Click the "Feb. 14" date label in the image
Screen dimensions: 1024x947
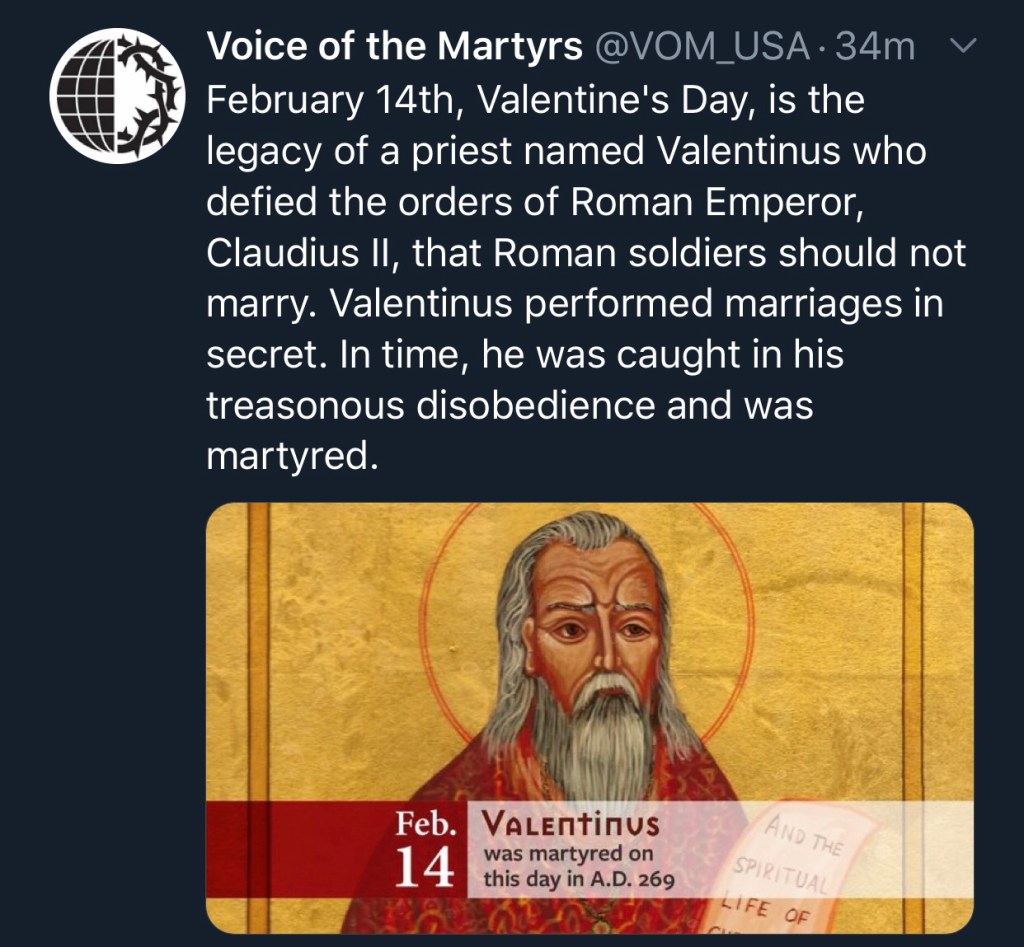click(427, 849)
